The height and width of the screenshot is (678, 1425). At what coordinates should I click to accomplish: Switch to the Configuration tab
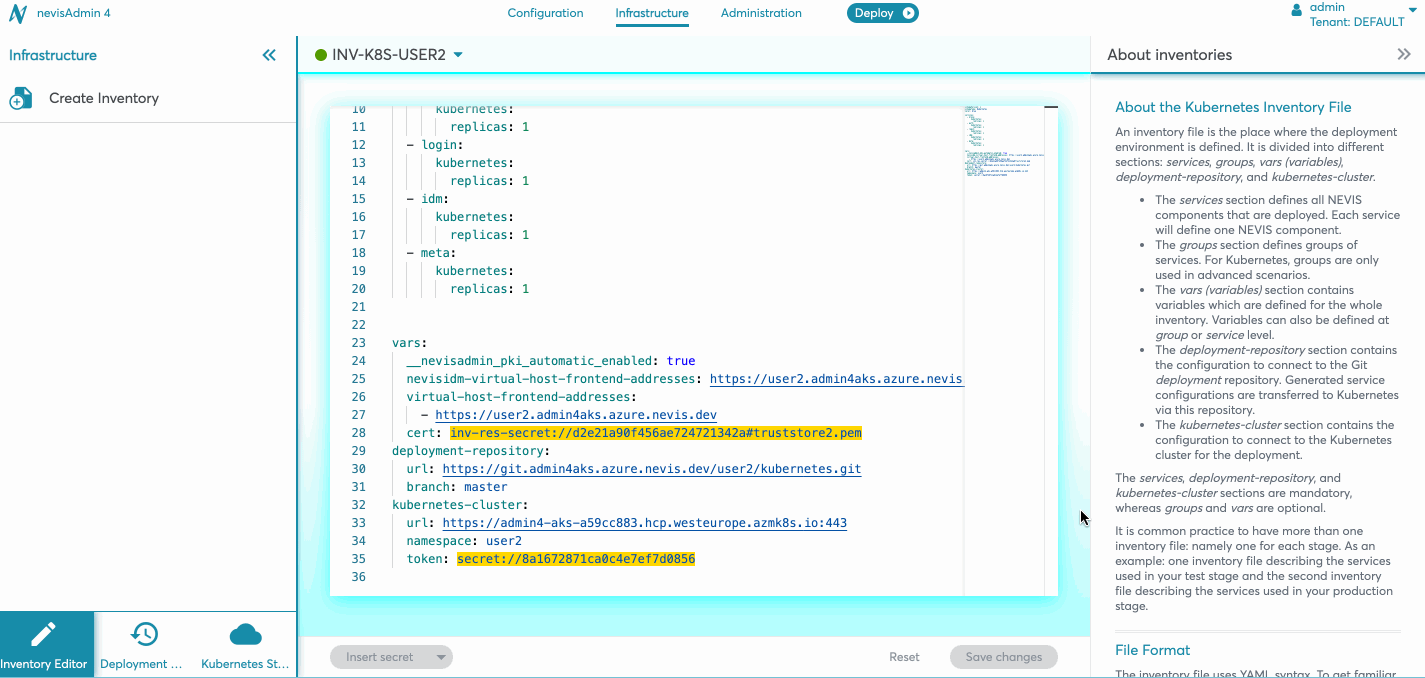click(x=545, y=13)
